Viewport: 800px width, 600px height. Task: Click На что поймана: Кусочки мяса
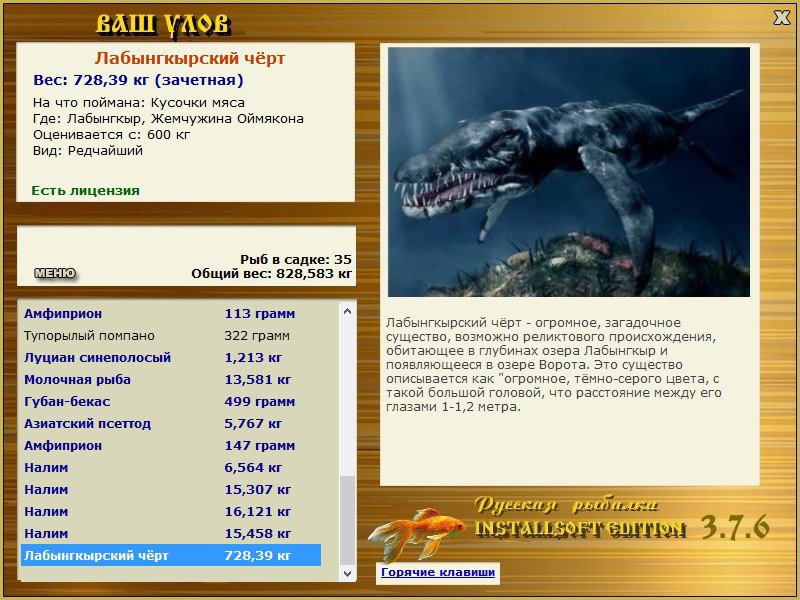(139, 103)
